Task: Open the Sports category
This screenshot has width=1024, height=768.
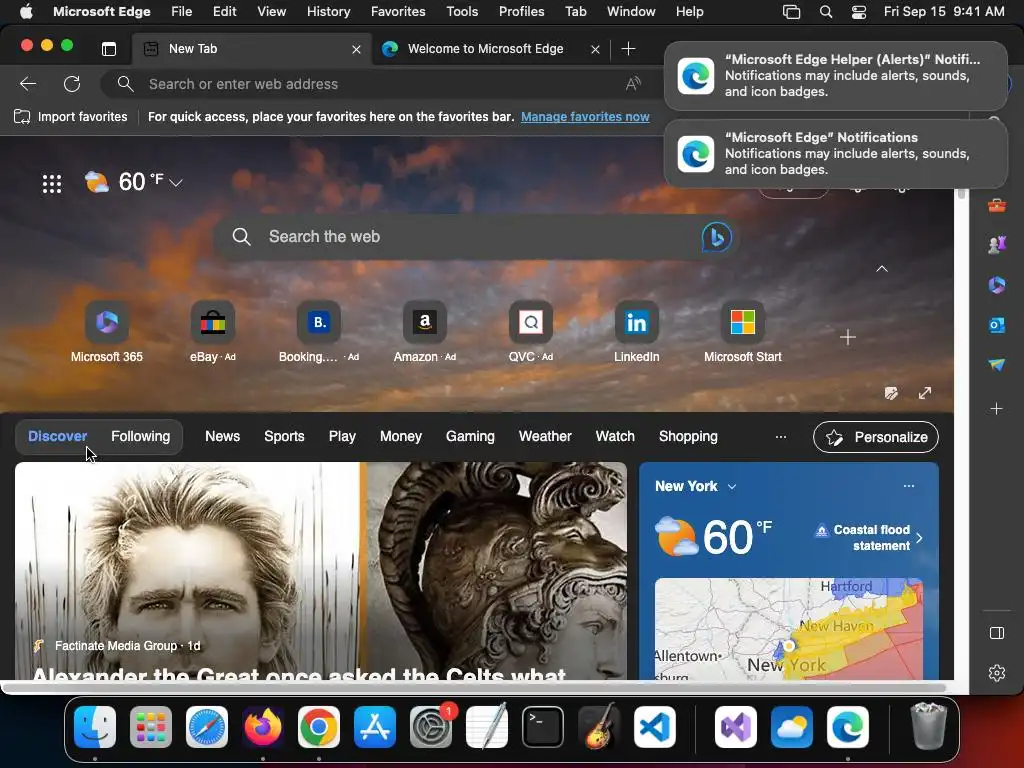Action: coord(284,436)
